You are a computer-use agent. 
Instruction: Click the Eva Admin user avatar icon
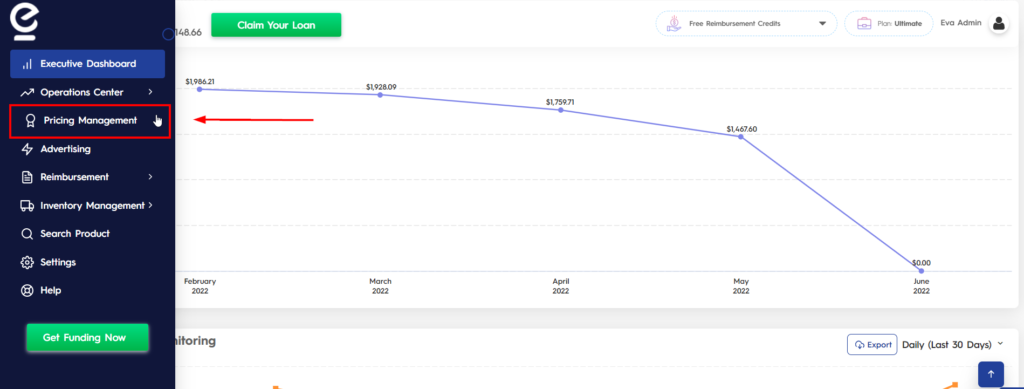click(x=999, y=24)
